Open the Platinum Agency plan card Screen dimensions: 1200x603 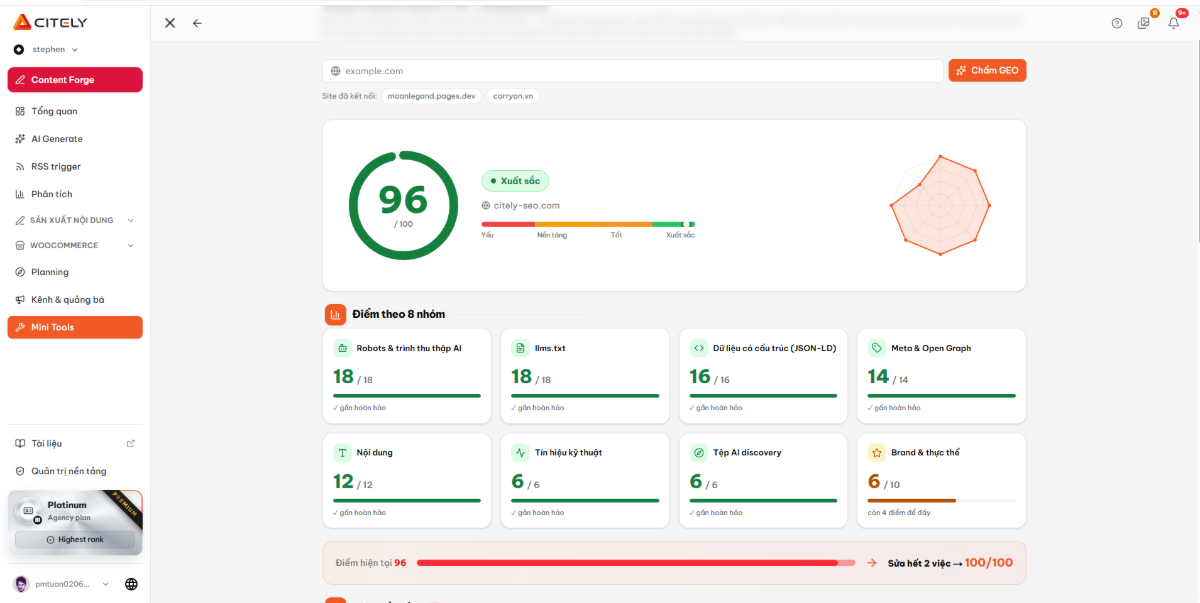pyautogui.click(x=75, y=523)
